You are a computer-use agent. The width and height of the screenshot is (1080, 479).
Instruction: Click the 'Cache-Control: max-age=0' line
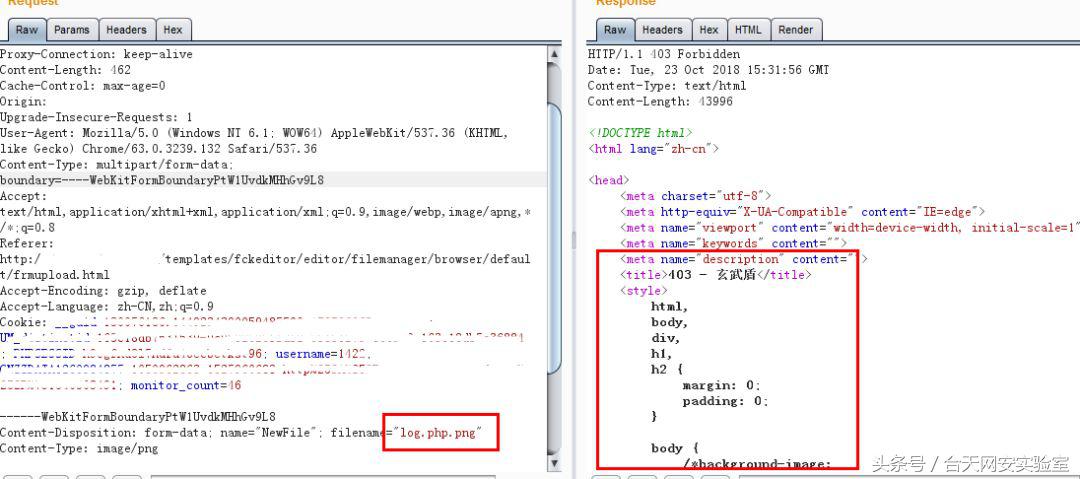coord(83,85)
